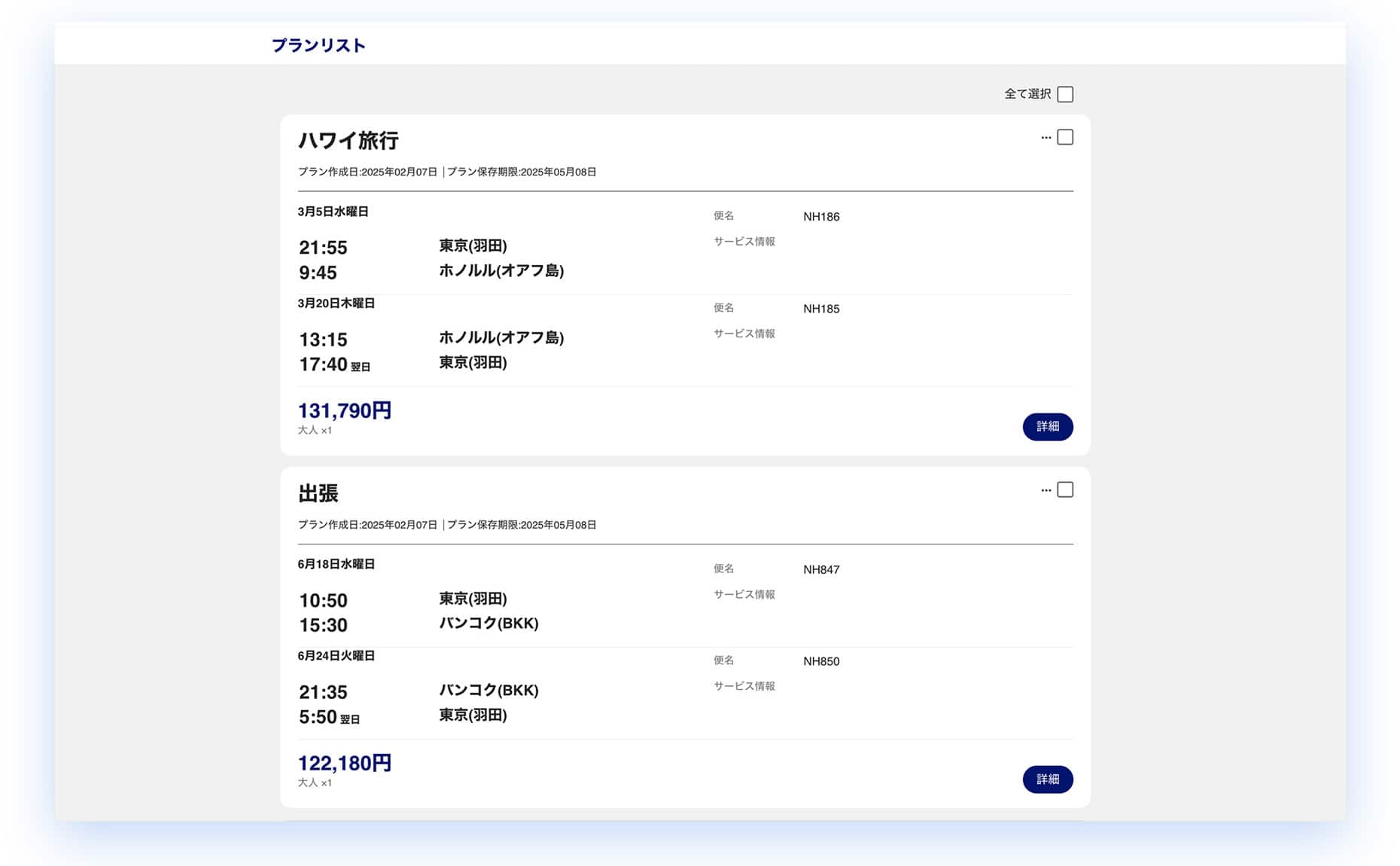Viewport: 1400px width, 866px height.
Task: Click the ハワイ旅行 plan title
Action: point(348,141)
